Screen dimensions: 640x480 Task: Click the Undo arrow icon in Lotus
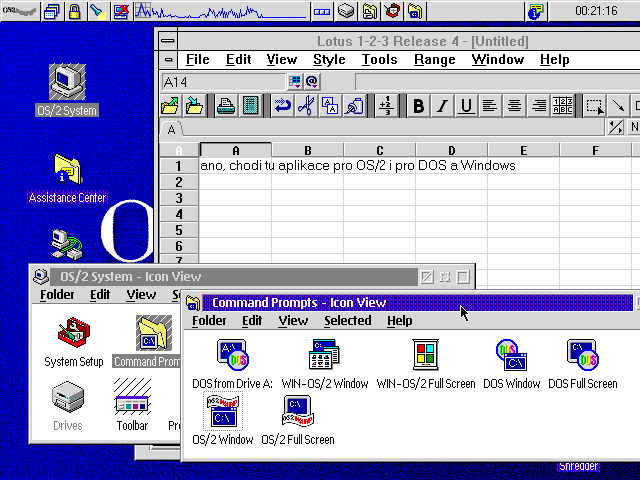tap(282, 106)
